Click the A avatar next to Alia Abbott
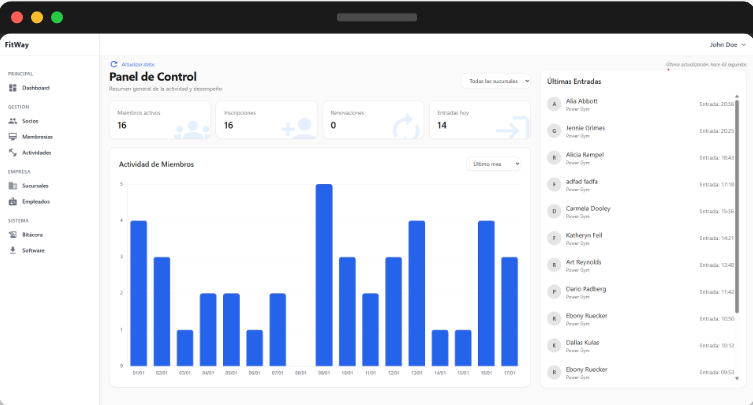753x405 pixels. (x=554, y=104)
